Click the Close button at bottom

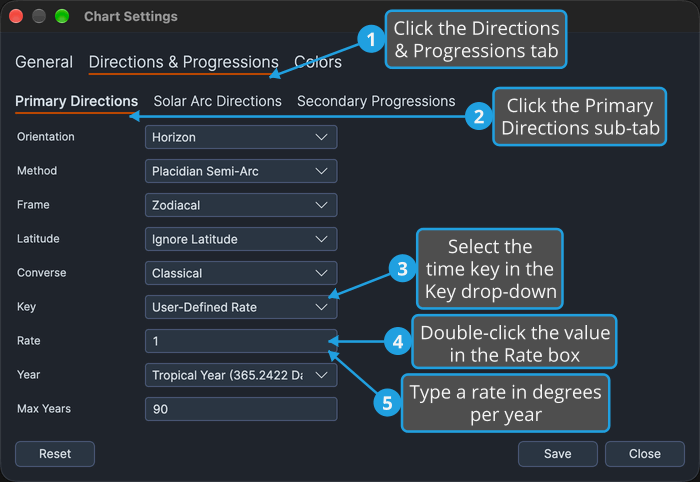click(x=645, y=454)
